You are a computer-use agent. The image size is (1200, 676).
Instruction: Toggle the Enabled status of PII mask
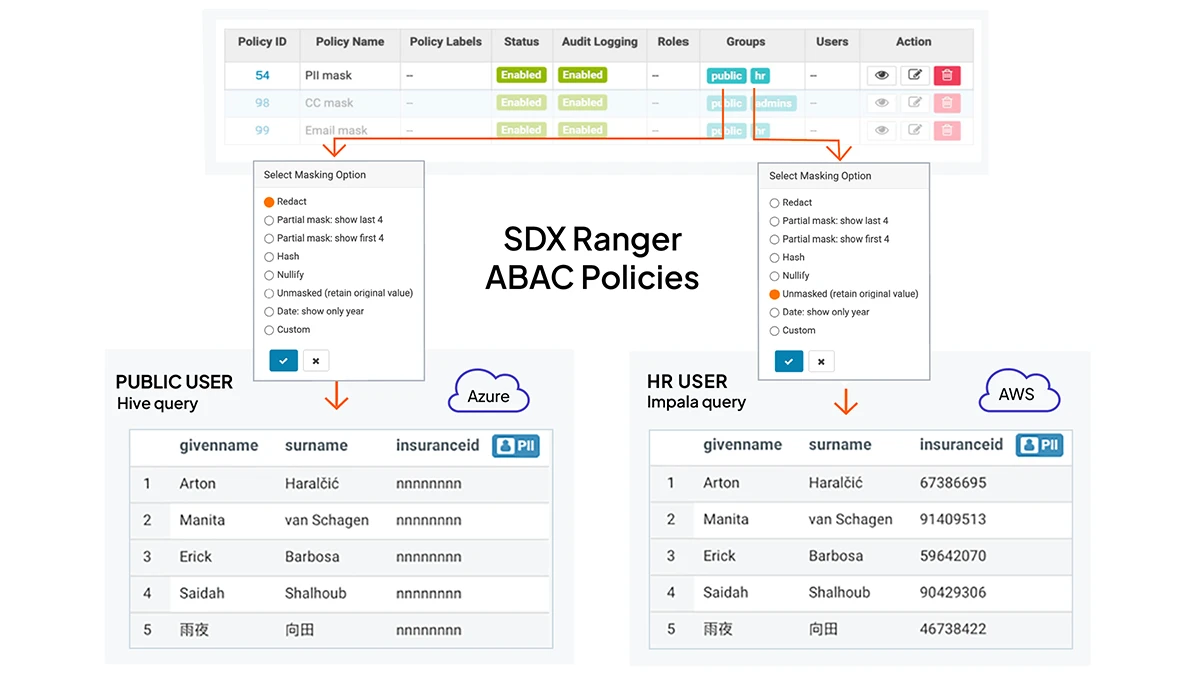coord(521,75)
